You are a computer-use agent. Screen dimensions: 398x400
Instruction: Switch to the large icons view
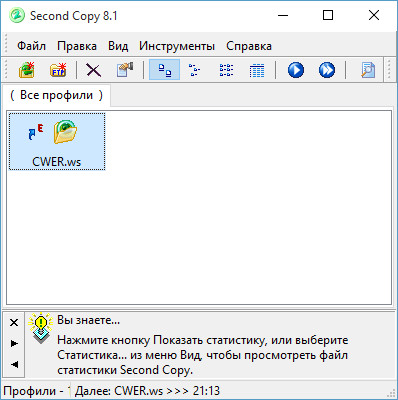(x=165, y=70)
